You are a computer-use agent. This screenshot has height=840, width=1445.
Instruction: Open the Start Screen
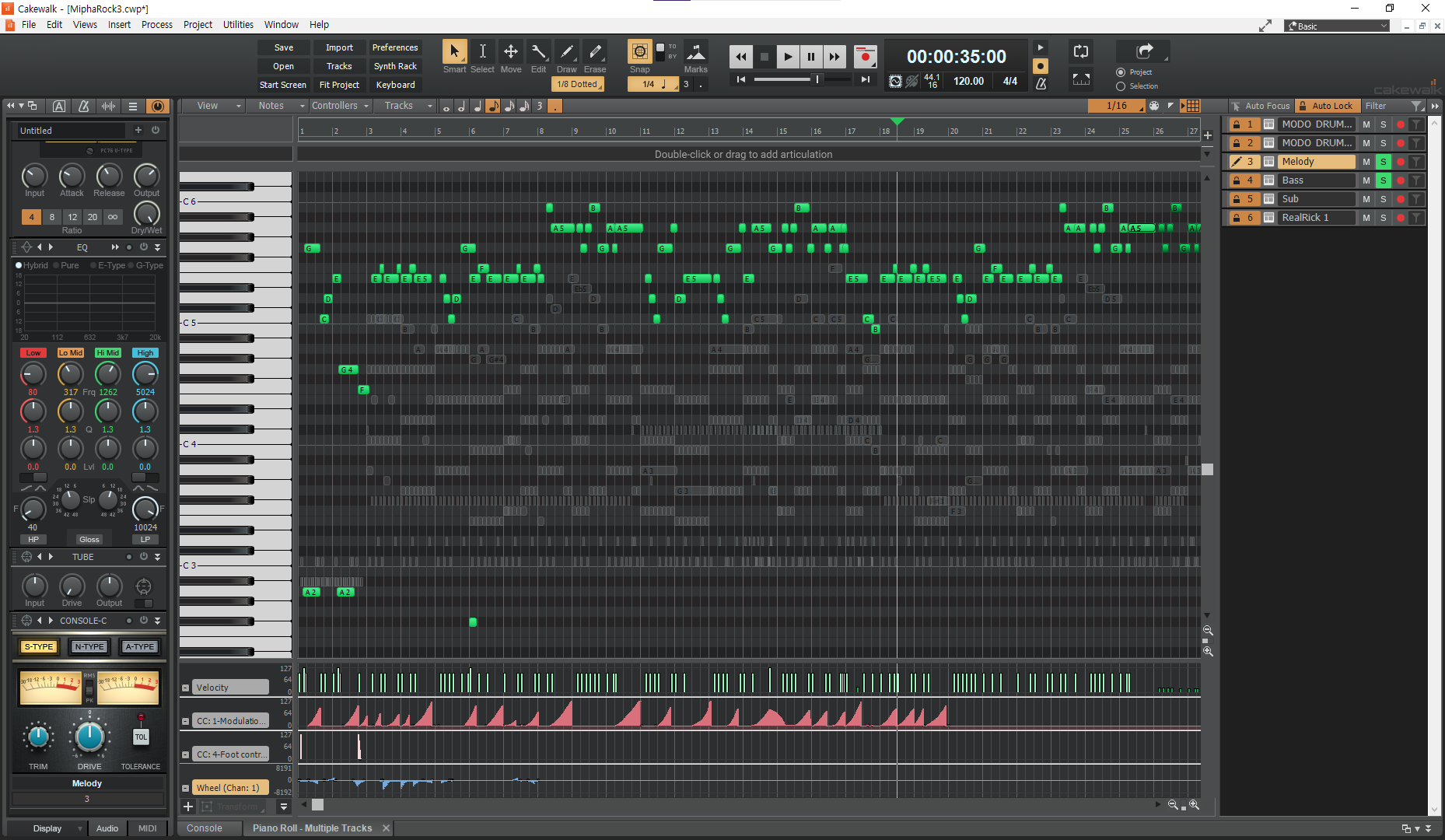pyautogui.click(x=284, y=85)
